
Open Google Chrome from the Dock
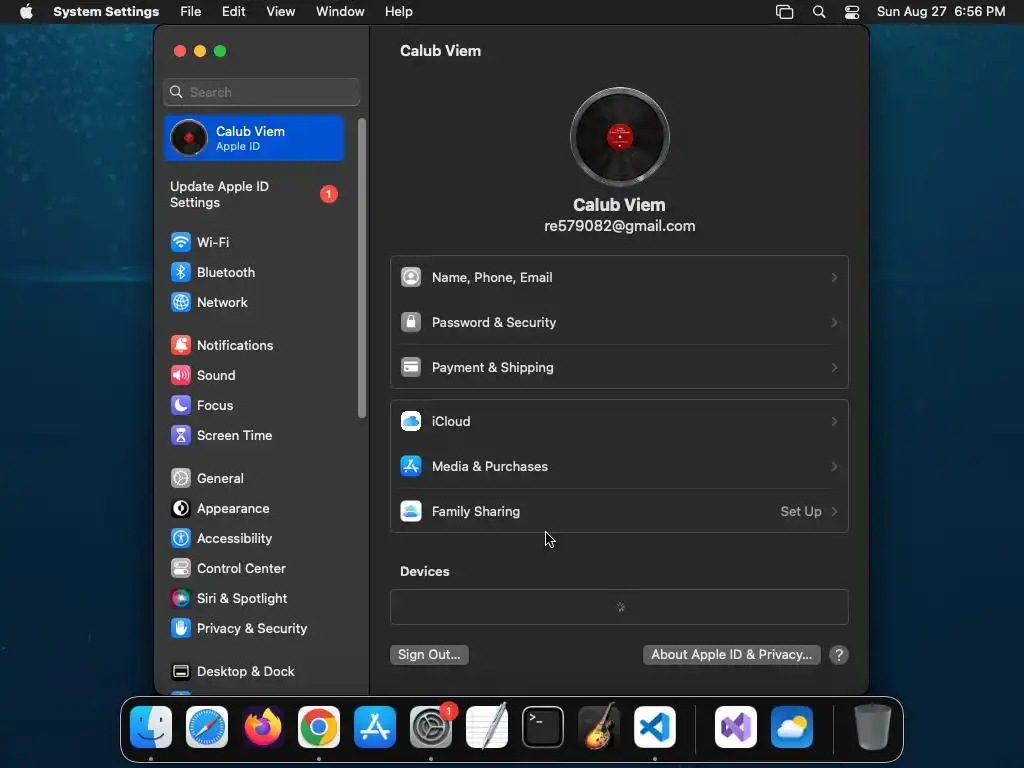click(x=319, y=727)
